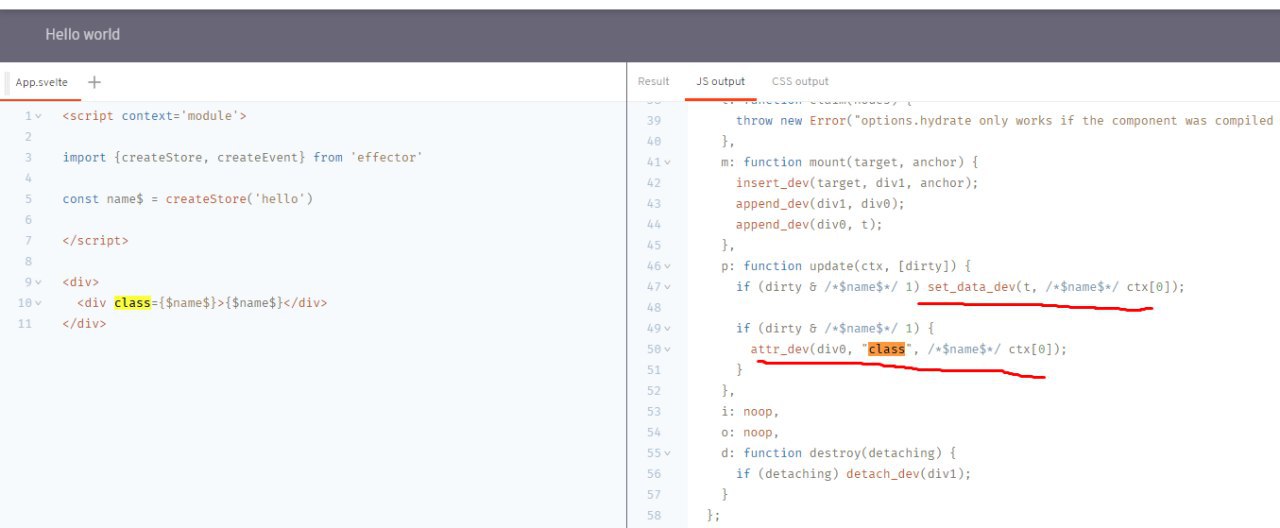Click the <script context='module'> line
Screen dimensions: 1280x528
coord(154,116)
